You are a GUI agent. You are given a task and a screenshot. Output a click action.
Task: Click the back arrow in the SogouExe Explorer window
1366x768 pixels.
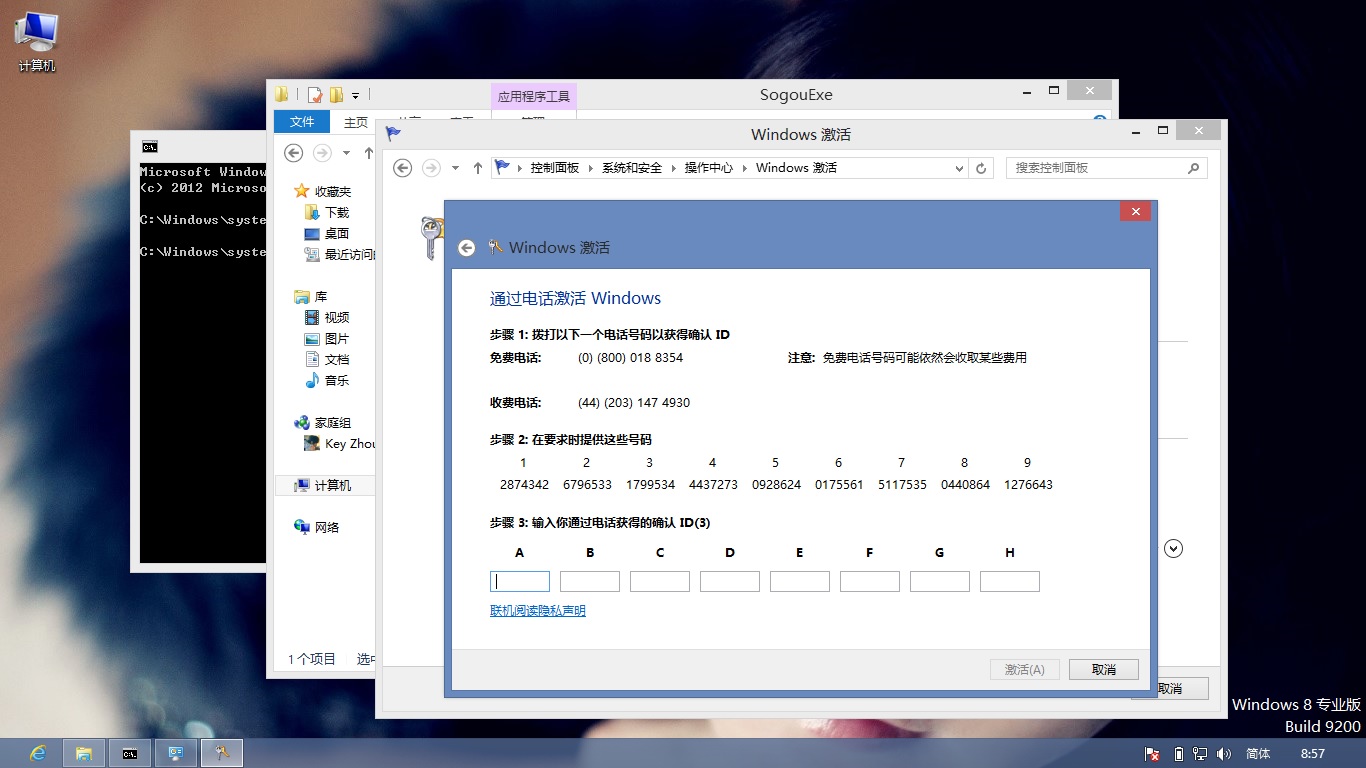pyautogui.click(x=293, y=153)
